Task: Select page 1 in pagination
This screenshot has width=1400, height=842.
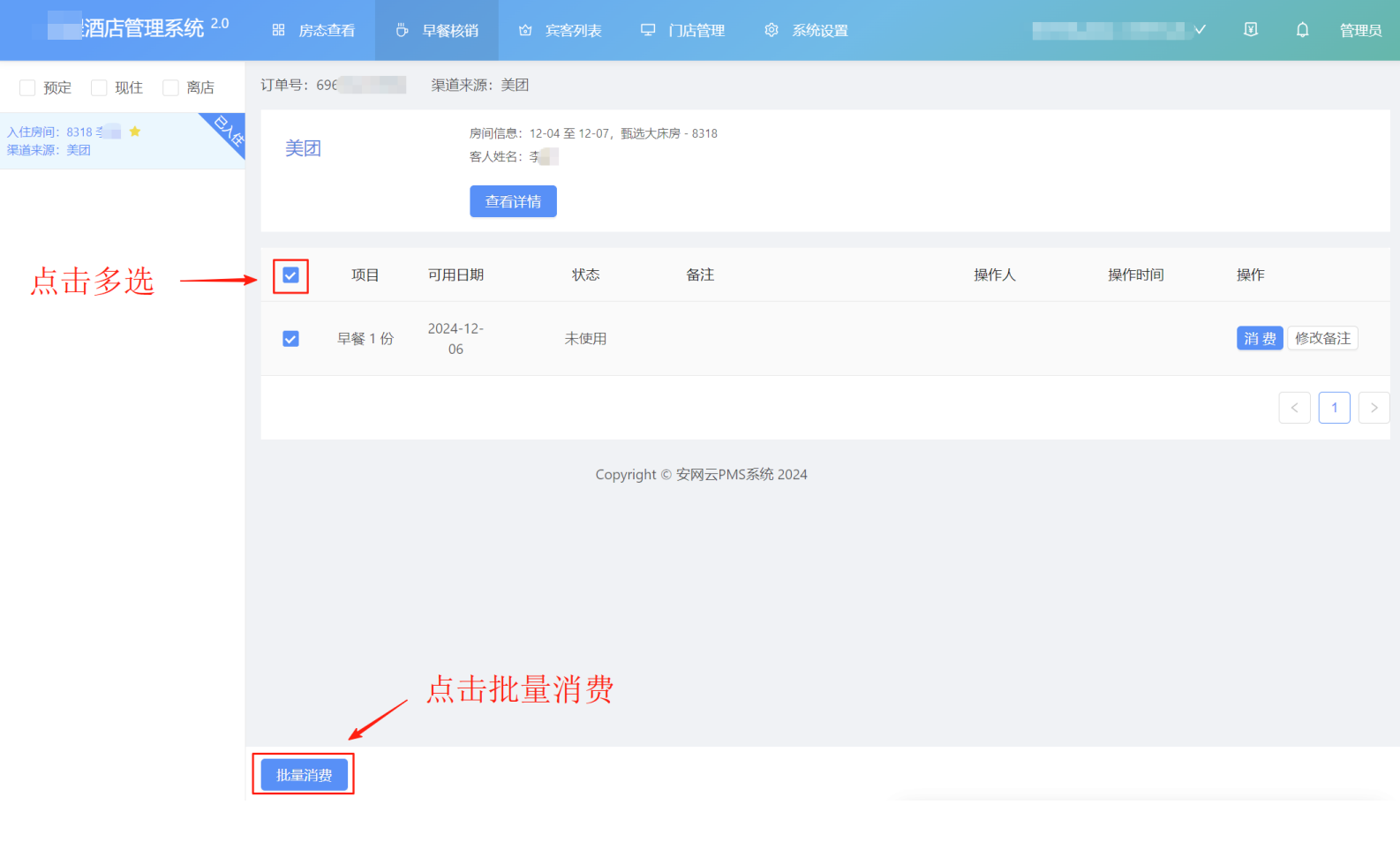Action: [1335, 408]
